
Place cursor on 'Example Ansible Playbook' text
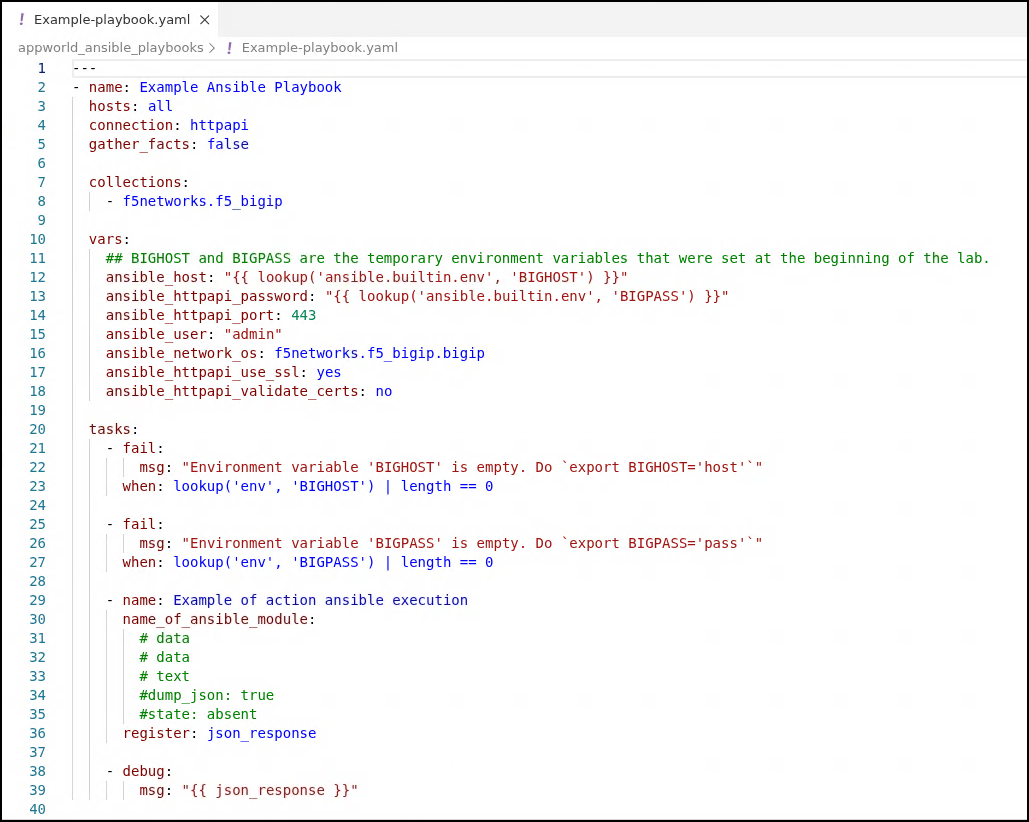pos(240,87)
